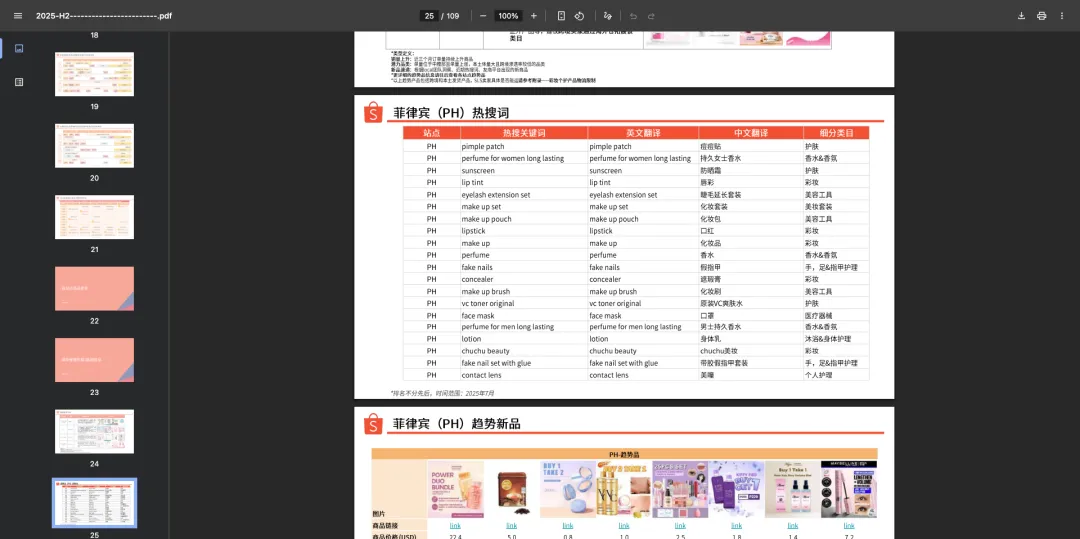Screen dimensions: 1080x539
Task: Print the PDF document
Action: click(1042, 16)
